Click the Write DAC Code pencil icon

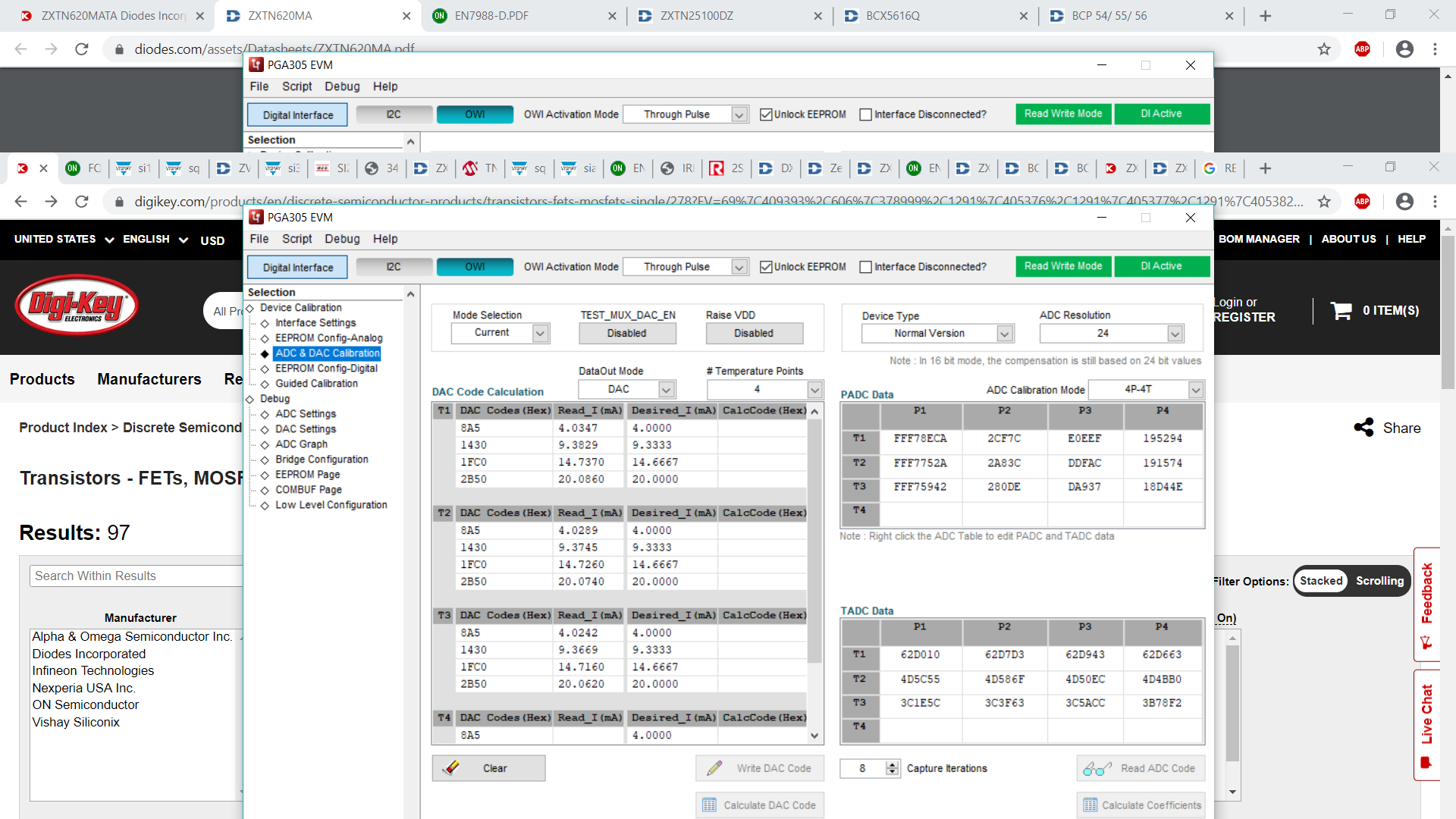[714, 768]
